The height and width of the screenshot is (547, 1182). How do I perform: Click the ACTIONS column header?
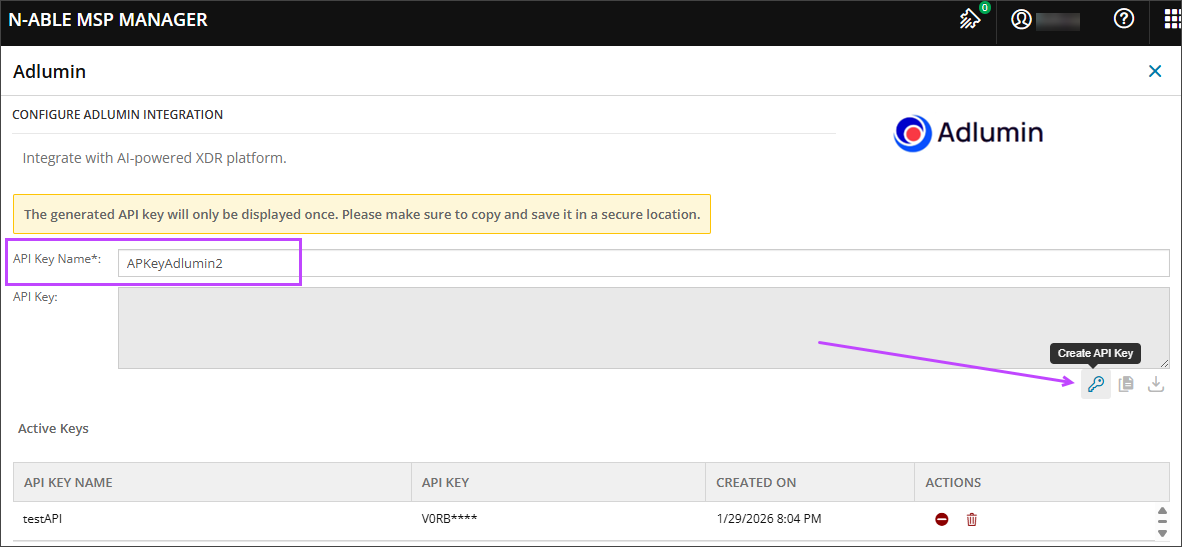(953, 482)
